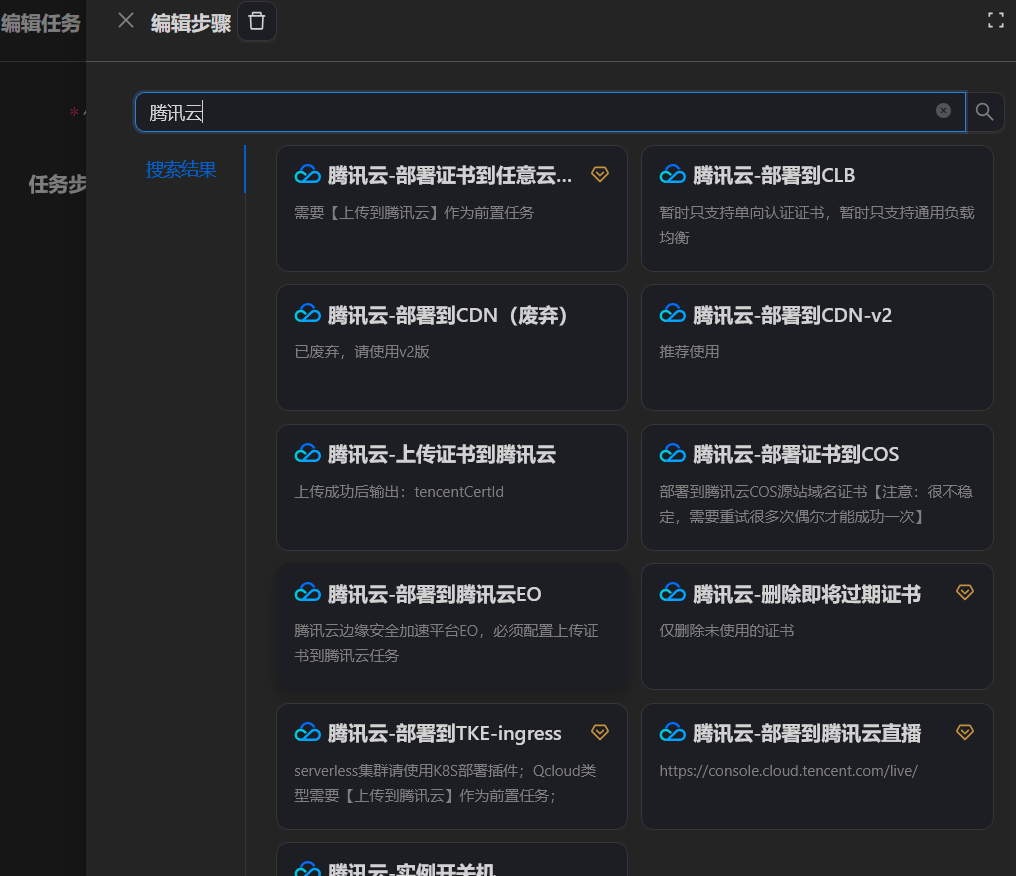Click cloud icon of 部署证书到COS card
The height and width of the screenshot is (876, 1016).
click(672, 454)
